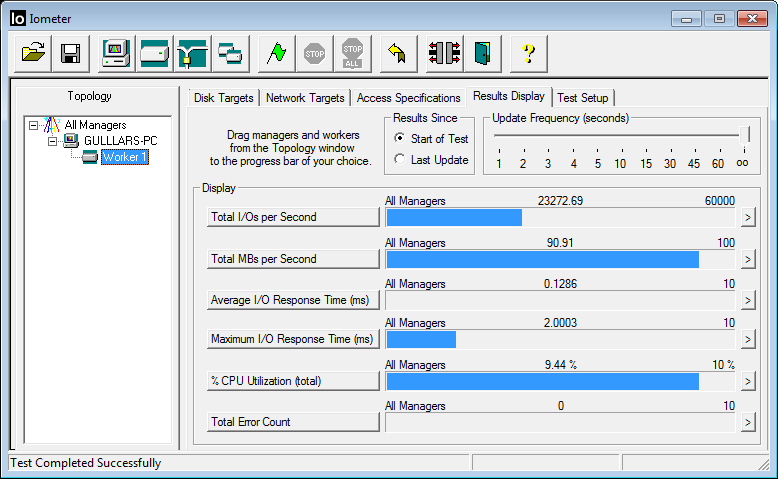Switch to the Network Targets tab
The width and height of the screenshot is (778, 479).
[x=305, y=98]
